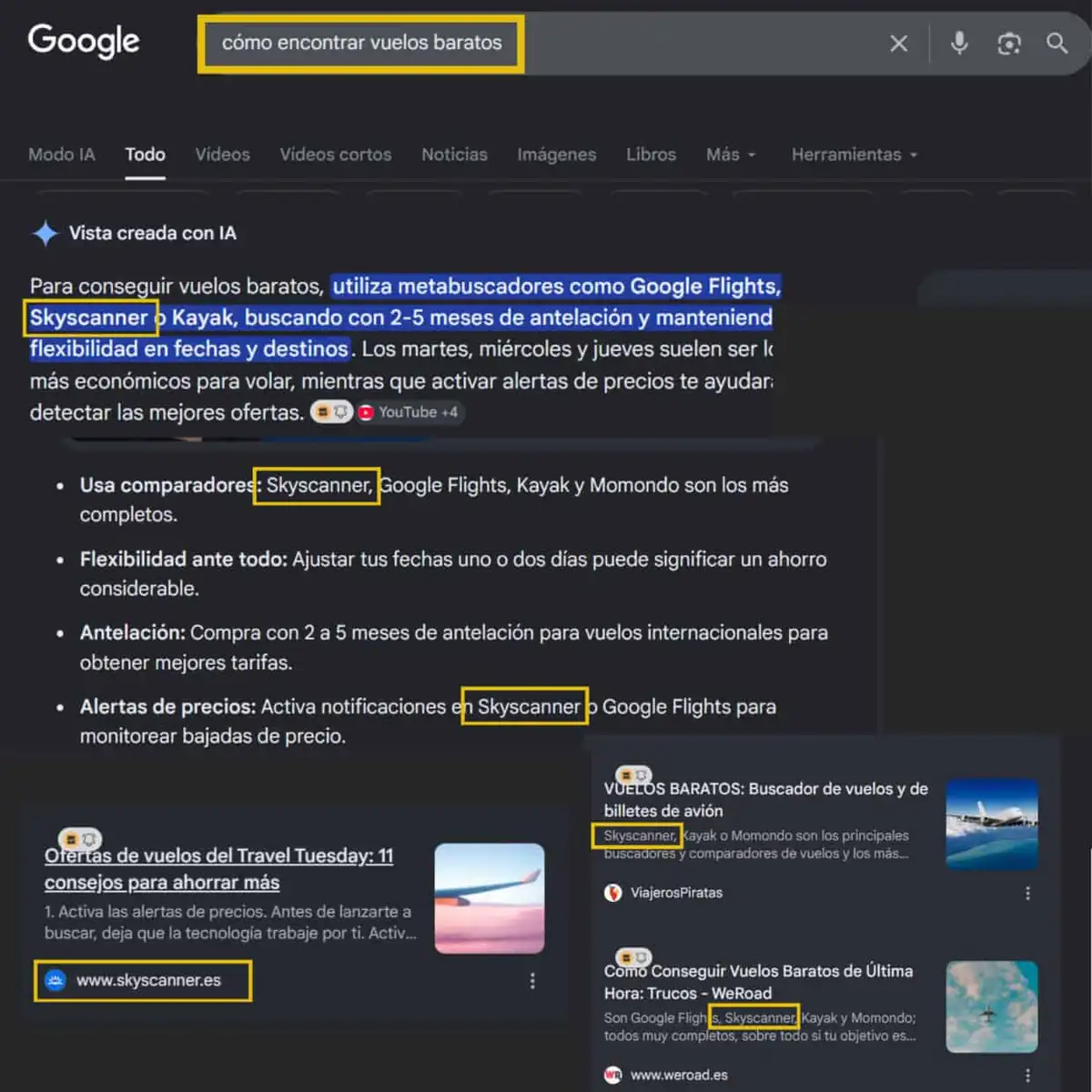Viewport: 1092px width, 1092px height.
Task: Open the Noticias tab
Action: click(x=454, y=155)
